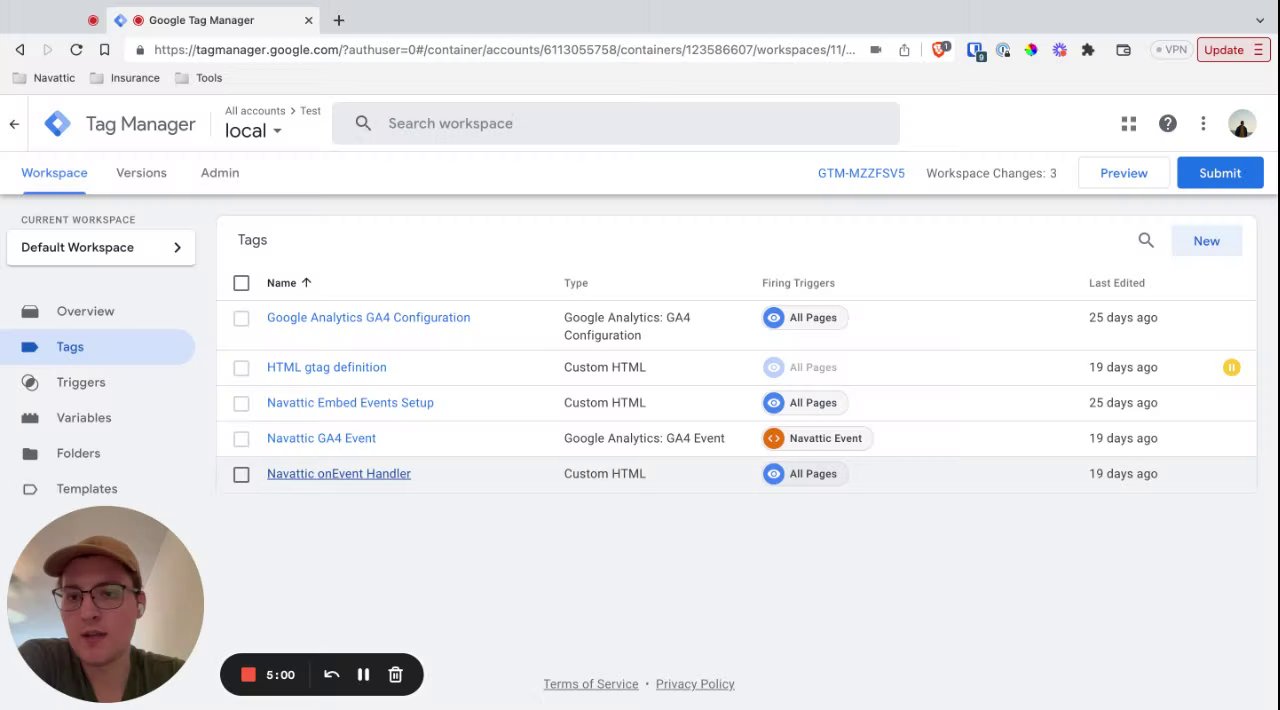This screenshot has width=1280, height=710.
Task: Click the paused status icon on HTML gtag definition
Action: point(1231,367)
